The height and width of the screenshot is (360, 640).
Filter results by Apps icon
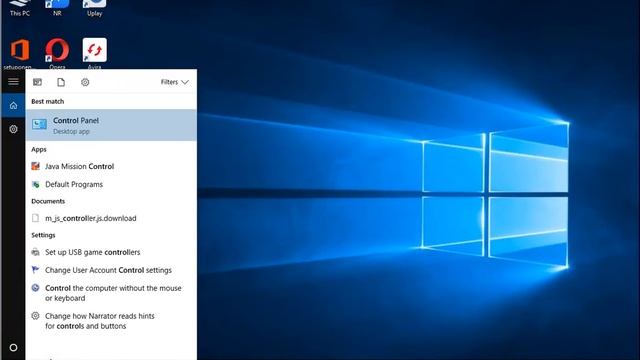pos(37,82)
